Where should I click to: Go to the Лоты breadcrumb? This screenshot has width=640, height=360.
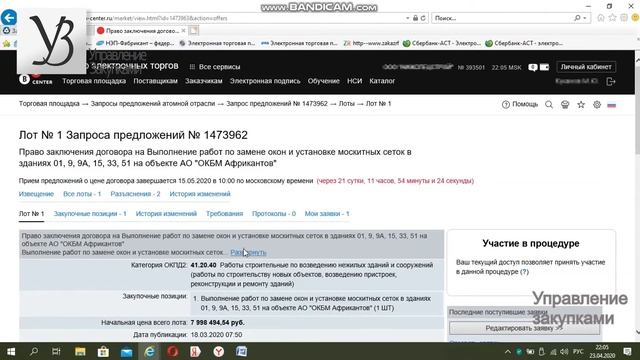coord(347,104)
